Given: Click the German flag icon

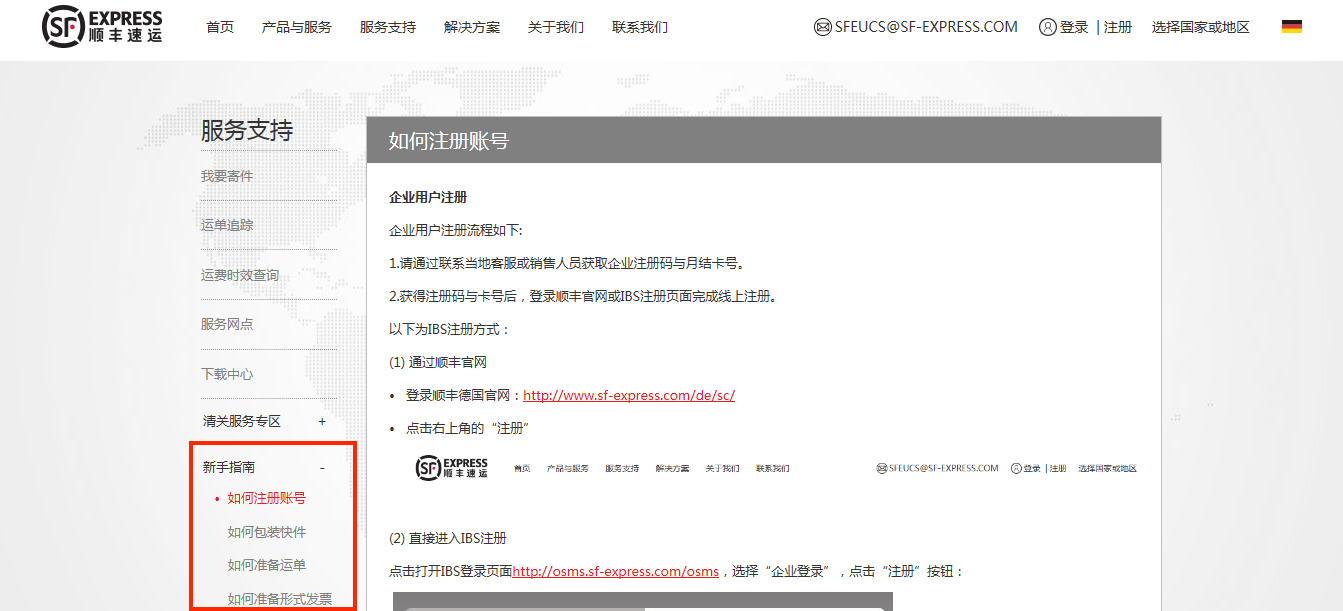Looking at the screenshot, I should [x=1292, y=27].
